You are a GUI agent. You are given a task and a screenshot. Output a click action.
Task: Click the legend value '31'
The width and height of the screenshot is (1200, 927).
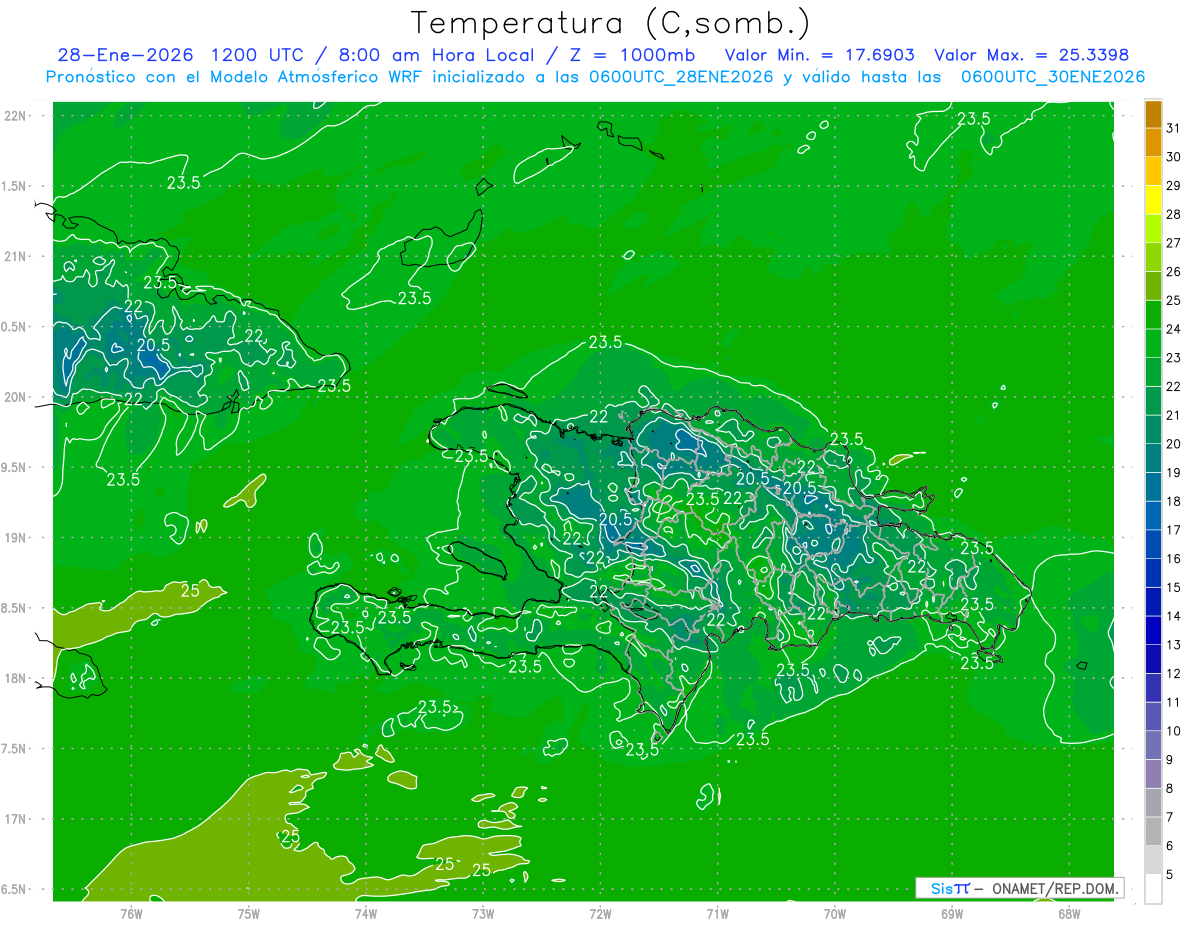(1173, 128)
